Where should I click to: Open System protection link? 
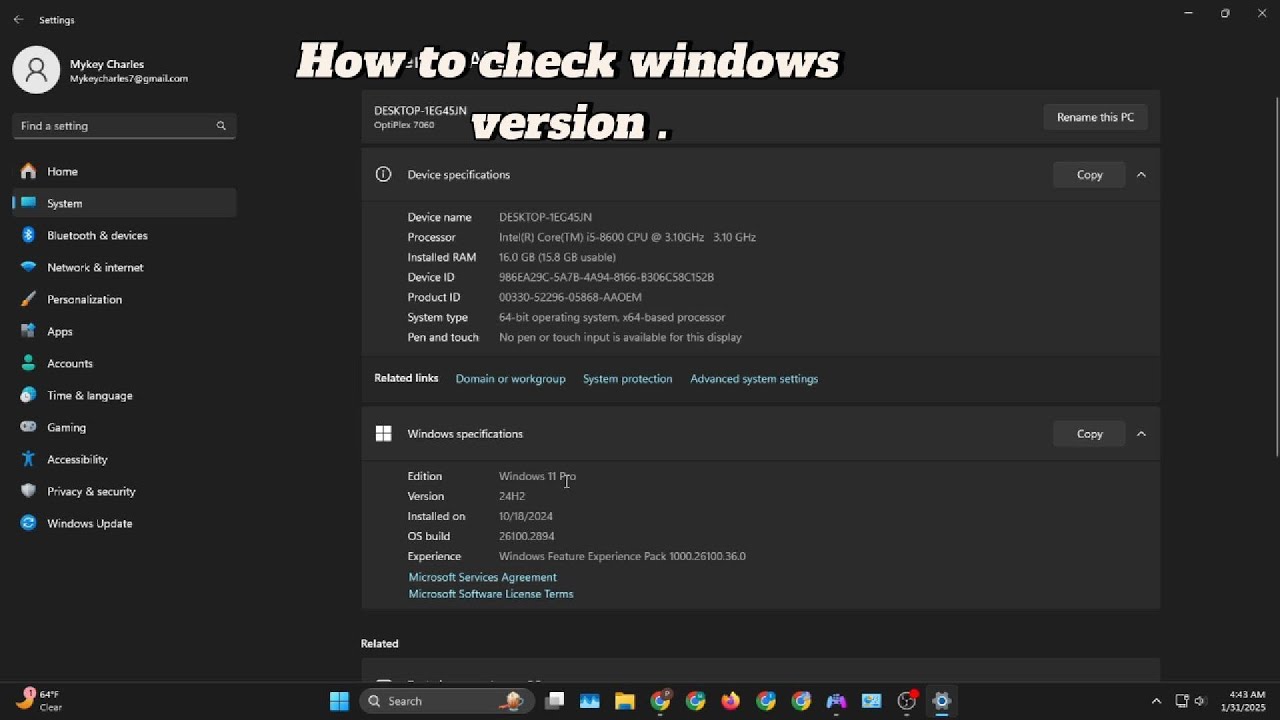(627, 379)
